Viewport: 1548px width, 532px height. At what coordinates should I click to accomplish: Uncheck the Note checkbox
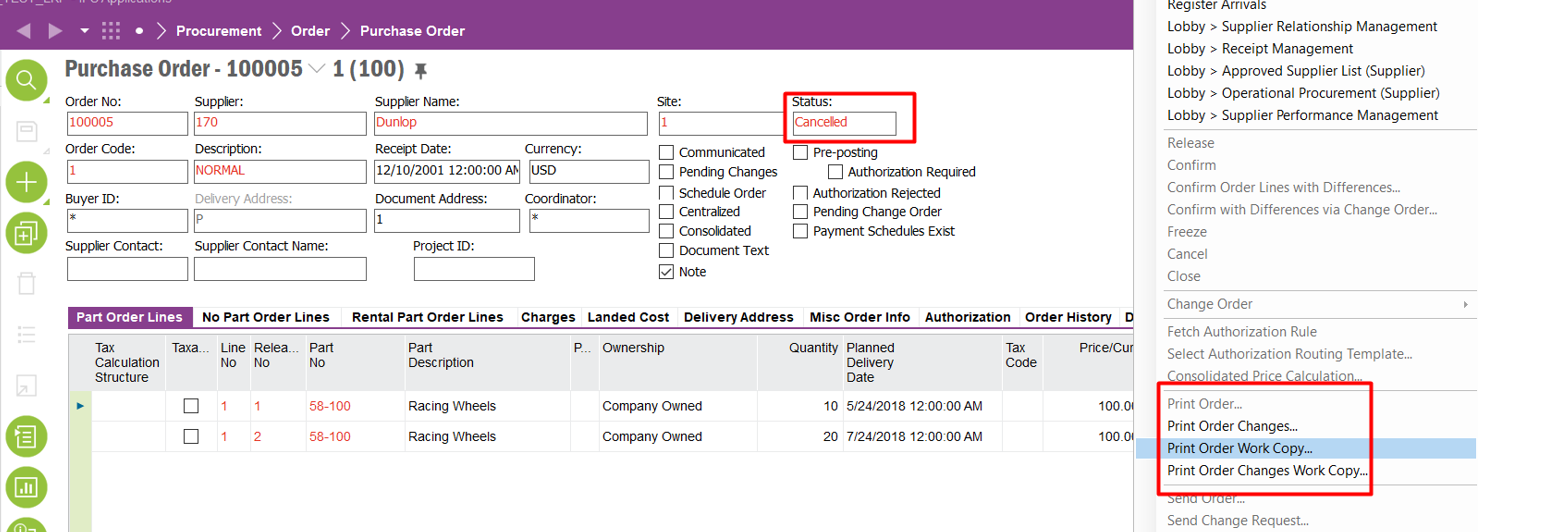(667, 271)
